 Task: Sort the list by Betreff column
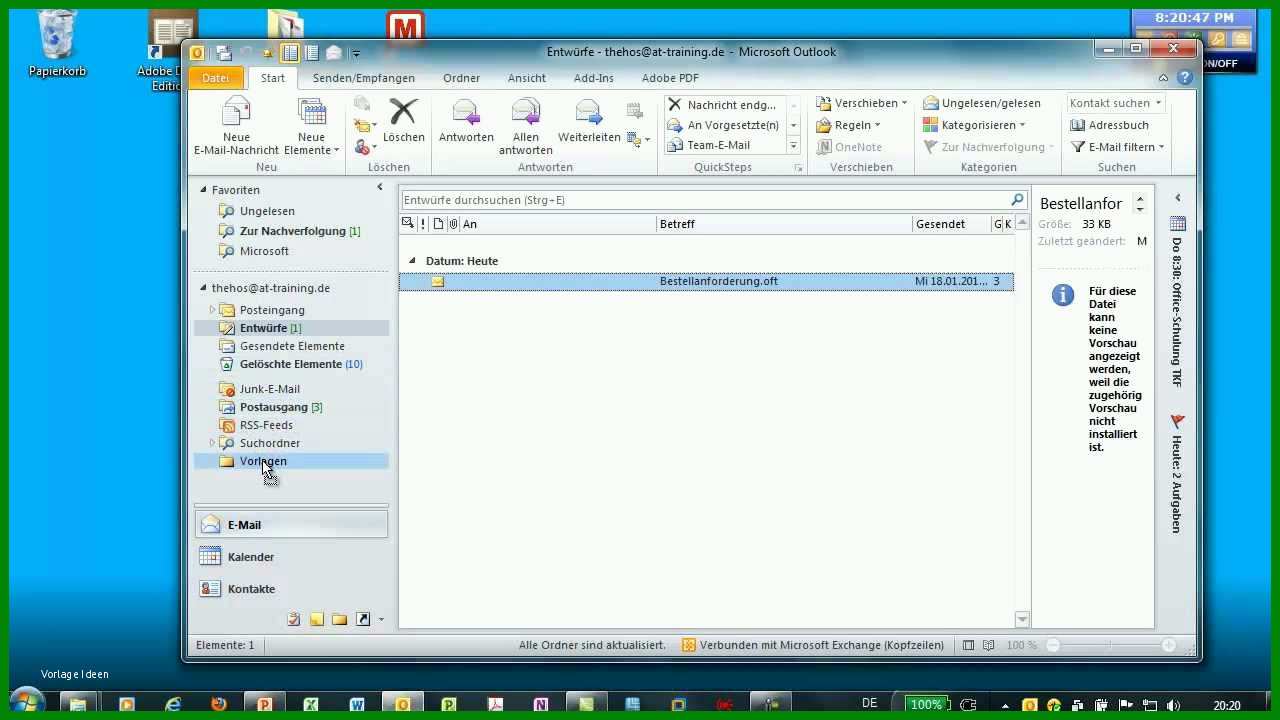(x=784, y=224)
